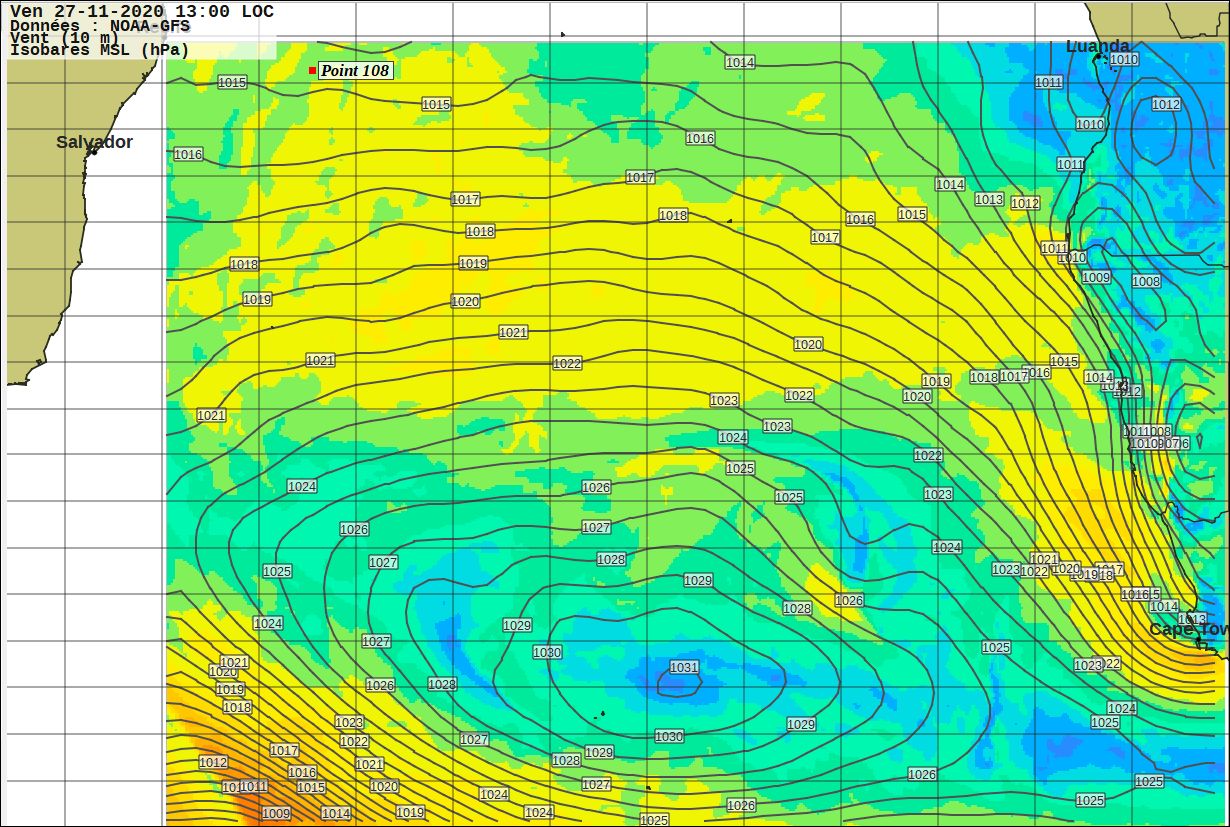
Task: Click the 1009 isobar label in bottom-left corner
Action: pyautogui.click(x=276, y=814)
